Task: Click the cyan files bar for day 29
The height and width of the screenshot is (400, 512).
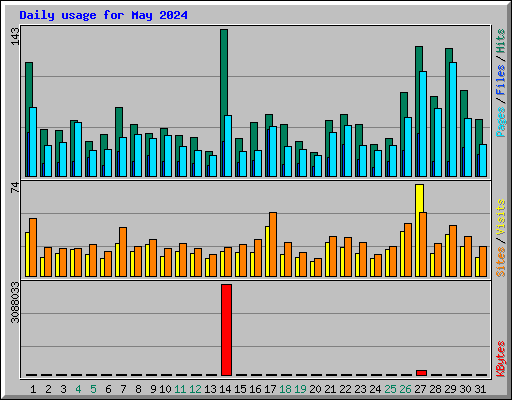Action: pos(453,119)
